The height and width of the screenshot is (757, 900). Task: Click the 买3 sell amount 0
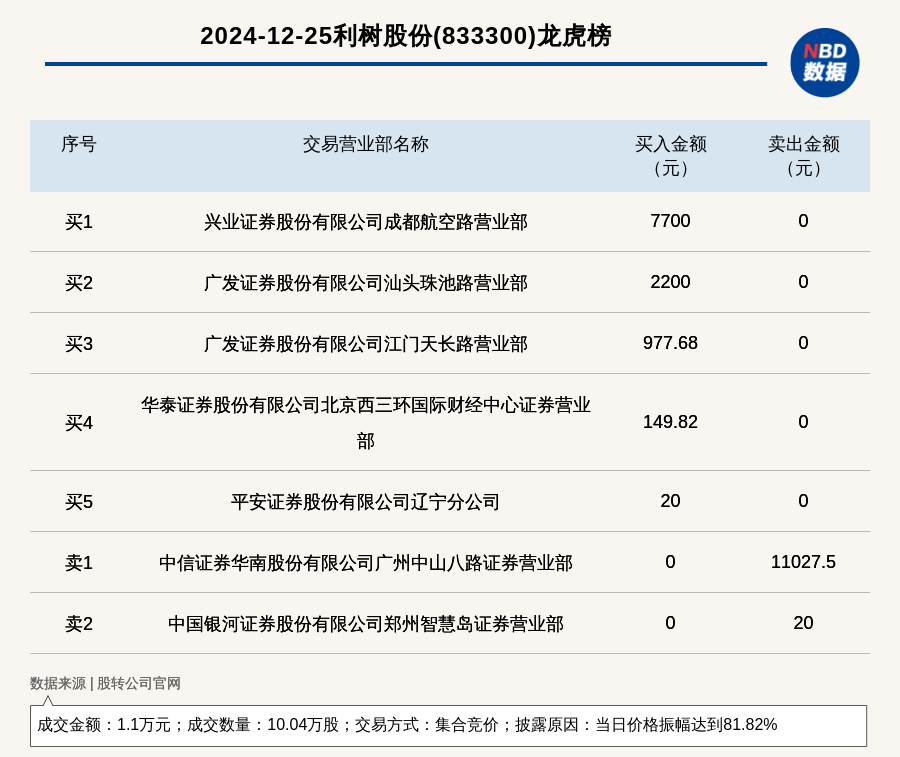[804, 343]
